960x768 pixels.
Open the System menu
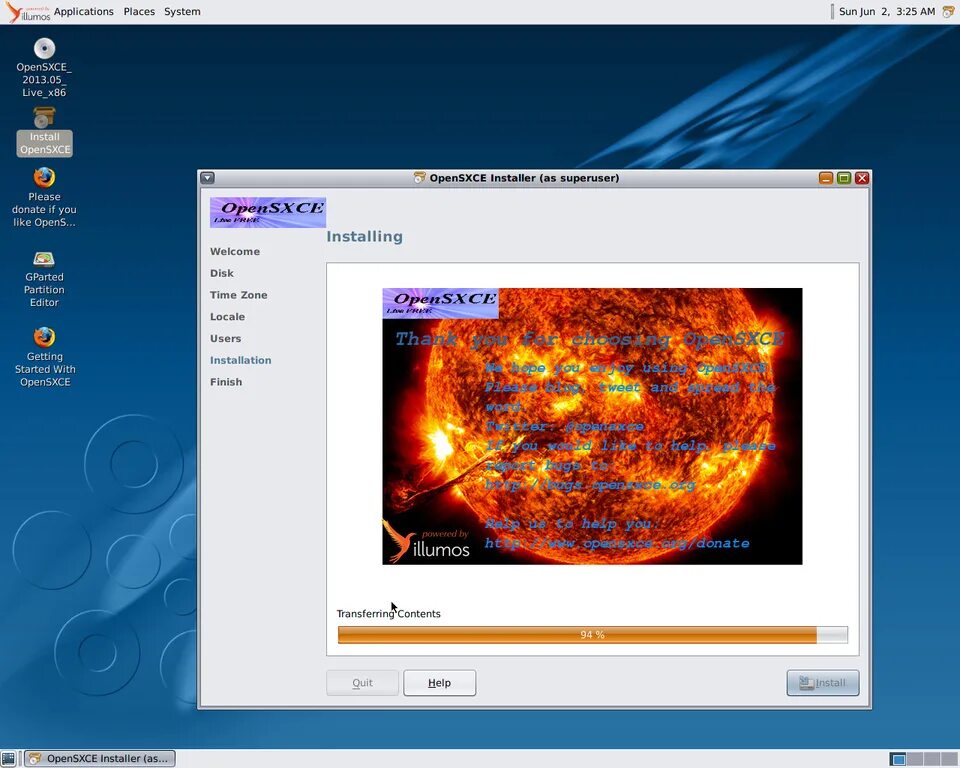pyautogui.click(x=182, y=12)
